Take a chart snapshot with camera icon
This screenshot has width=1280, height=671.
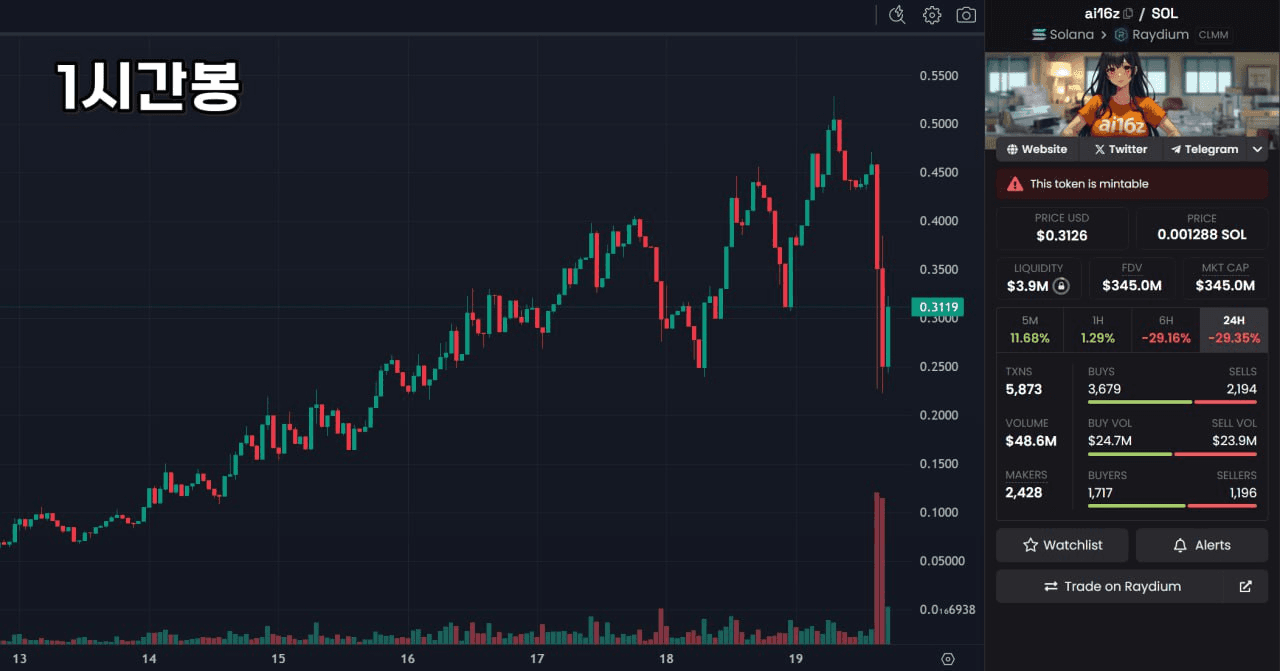pyautogui.click(x=966, y=15)
